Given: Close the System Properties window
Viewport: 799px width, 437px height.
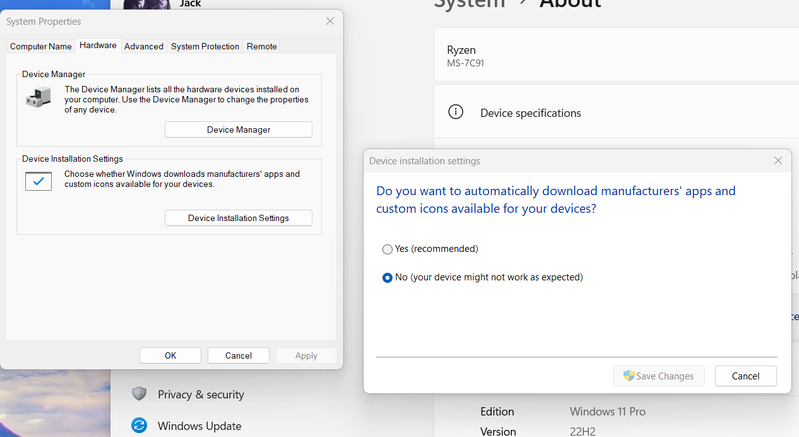Looking at the screenshot, I should [330, 21].
